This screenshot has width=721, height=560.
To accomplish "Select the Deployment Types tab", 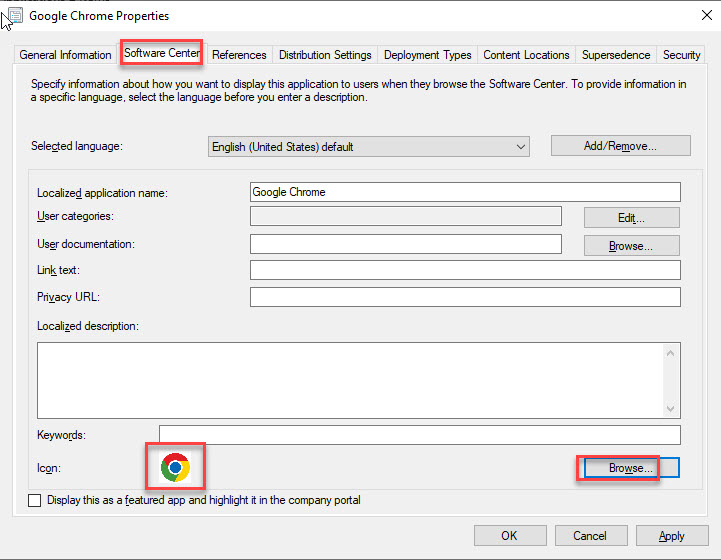I will (427, 55).
